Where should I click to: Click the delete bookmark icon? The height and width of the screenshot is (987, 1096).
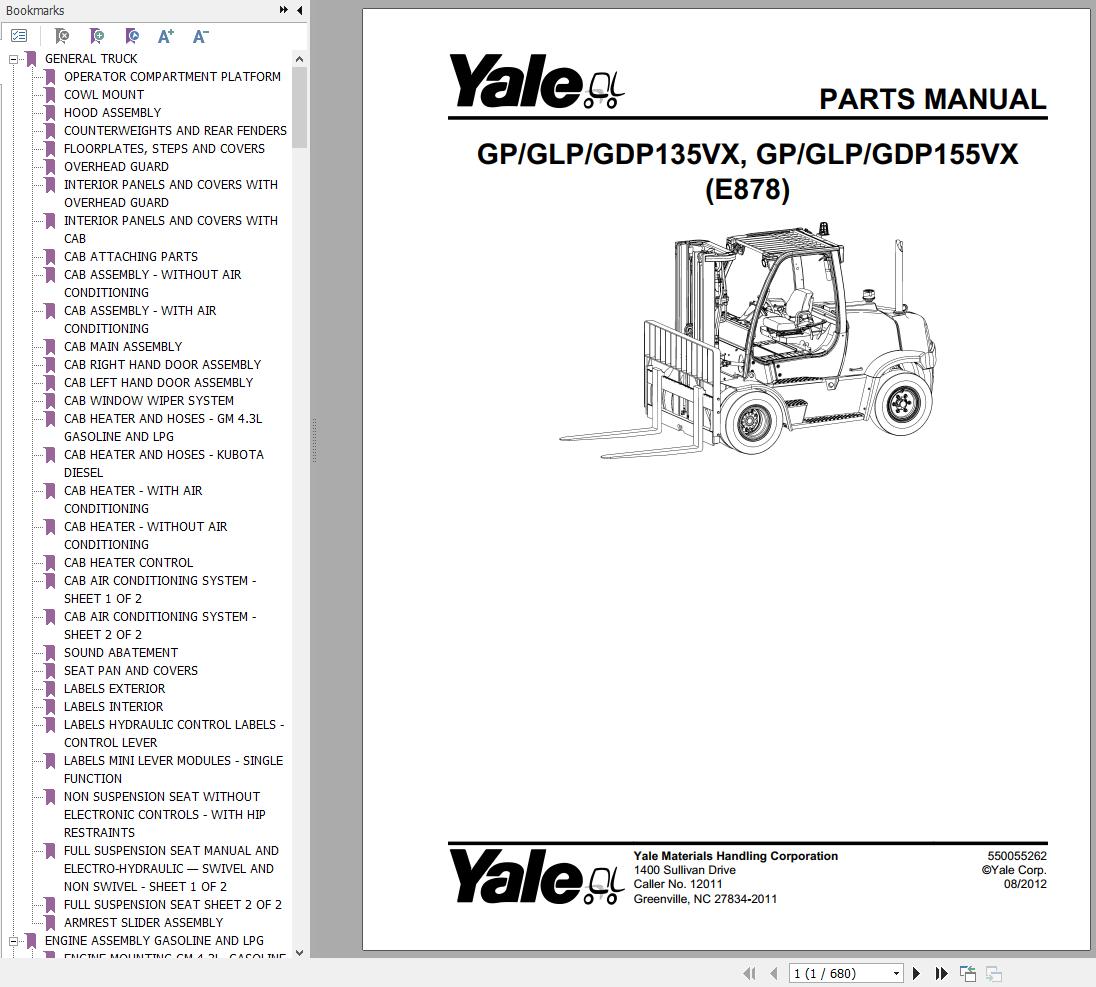[62, 36]
